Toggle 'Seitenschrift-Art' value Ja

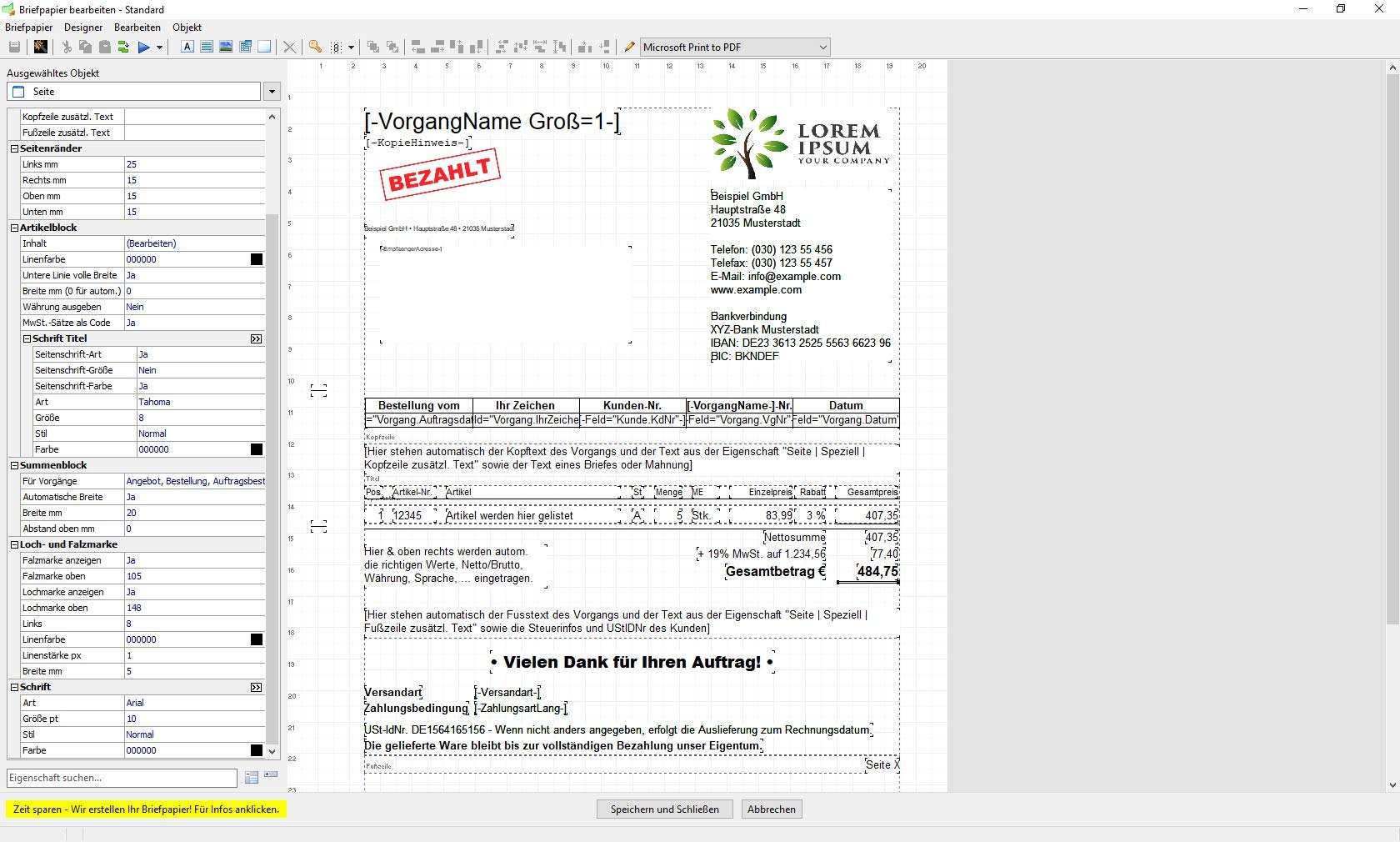pos(201,354)
